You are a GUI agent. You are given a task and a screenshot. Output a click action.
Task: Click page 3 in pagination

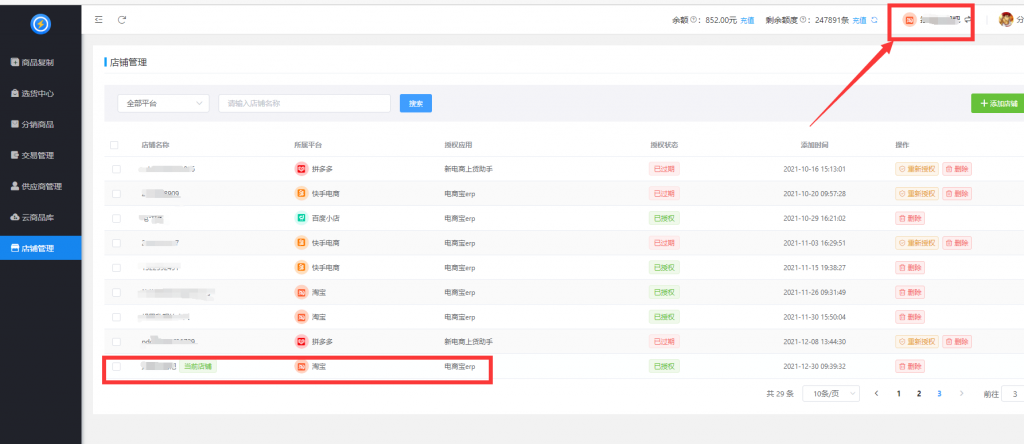(x=939, y=394)
